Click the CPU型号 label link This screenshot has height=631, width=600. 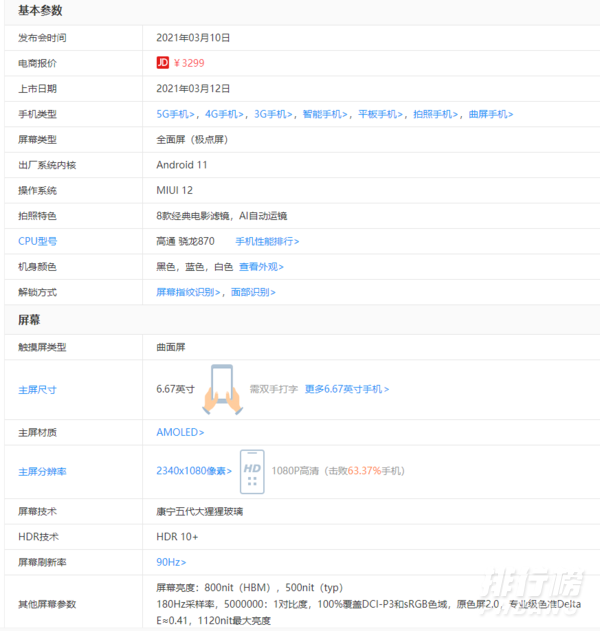click(37, 241)
